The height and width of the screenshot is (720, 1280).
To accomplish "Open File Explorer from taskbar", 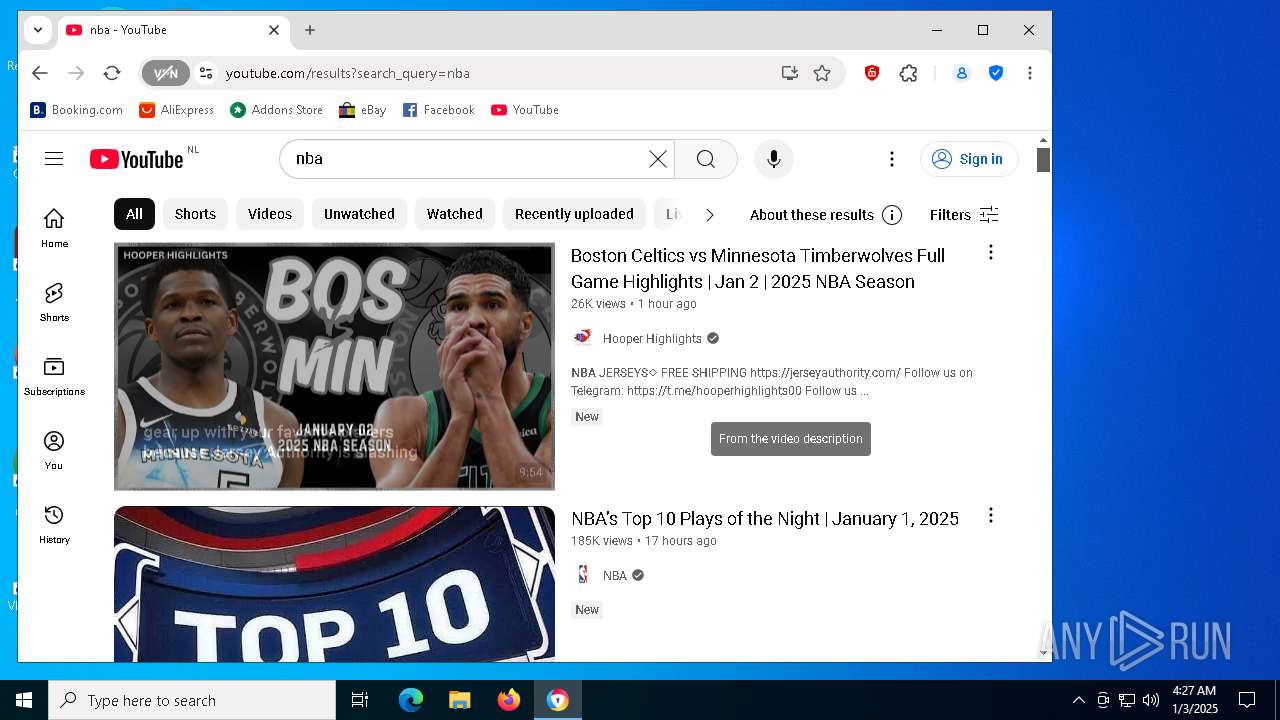I will 460,700.
